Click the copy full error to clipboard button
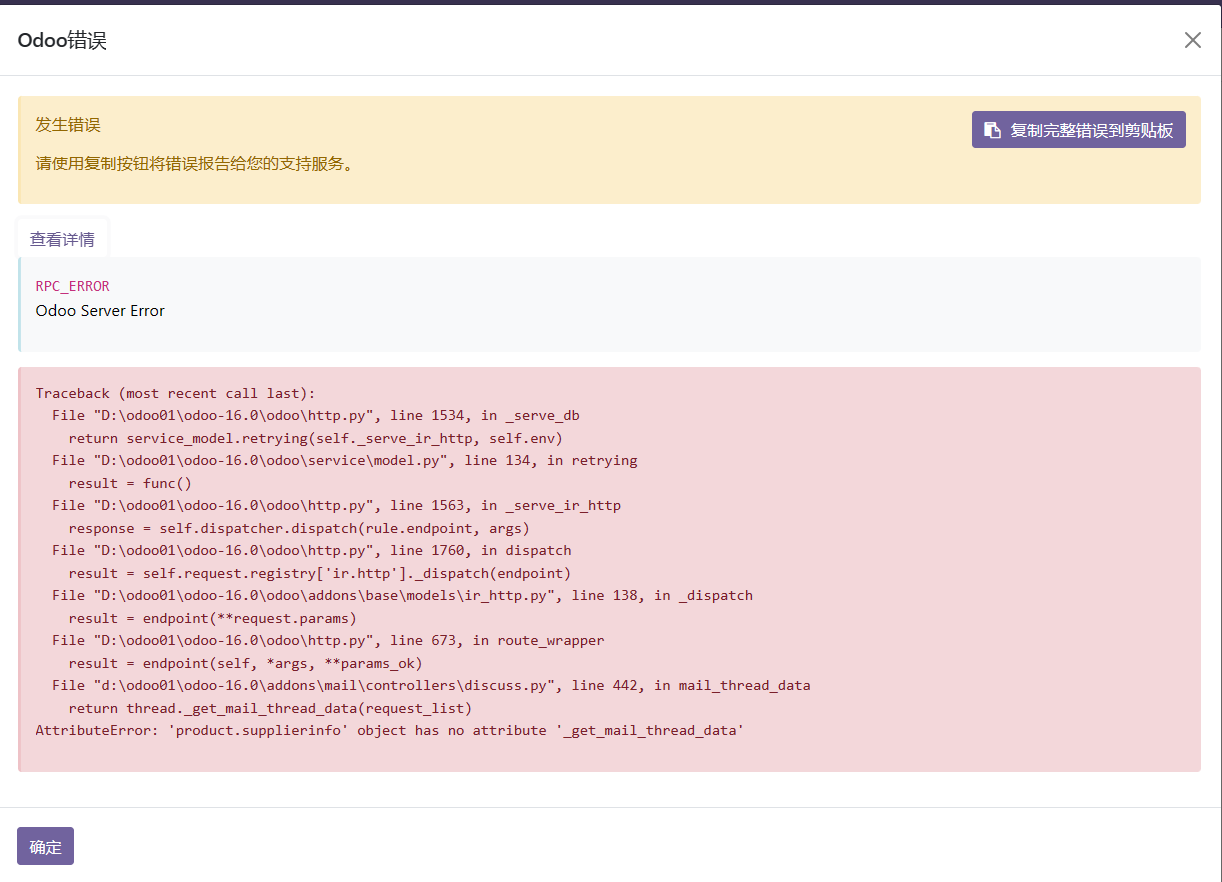Screen dimensions: 1222x882 click(x=1079, y=130)
